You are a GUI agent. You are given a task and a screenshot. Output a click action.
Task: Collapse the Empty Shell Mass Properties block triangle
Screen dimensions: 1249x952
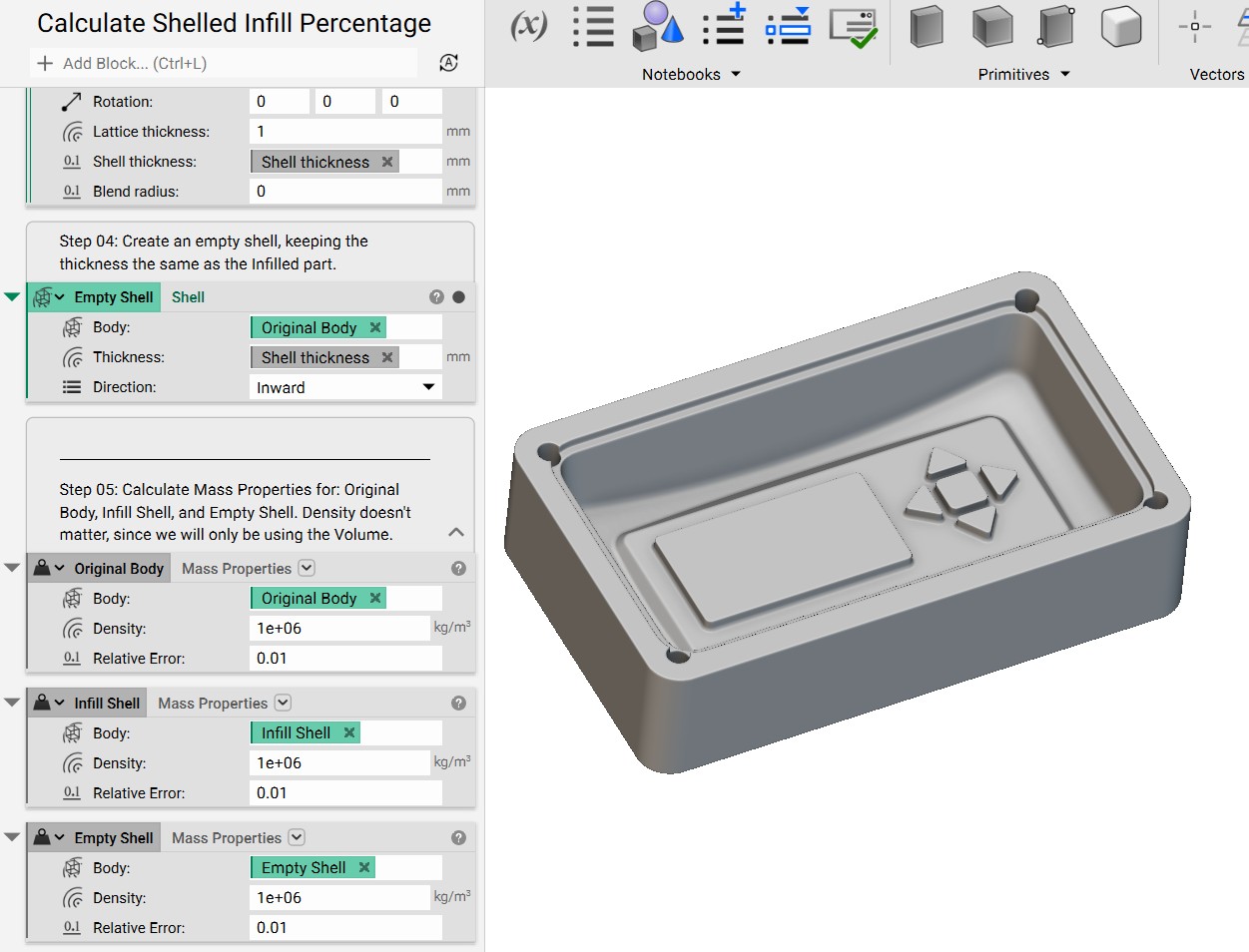coord(12,837)
